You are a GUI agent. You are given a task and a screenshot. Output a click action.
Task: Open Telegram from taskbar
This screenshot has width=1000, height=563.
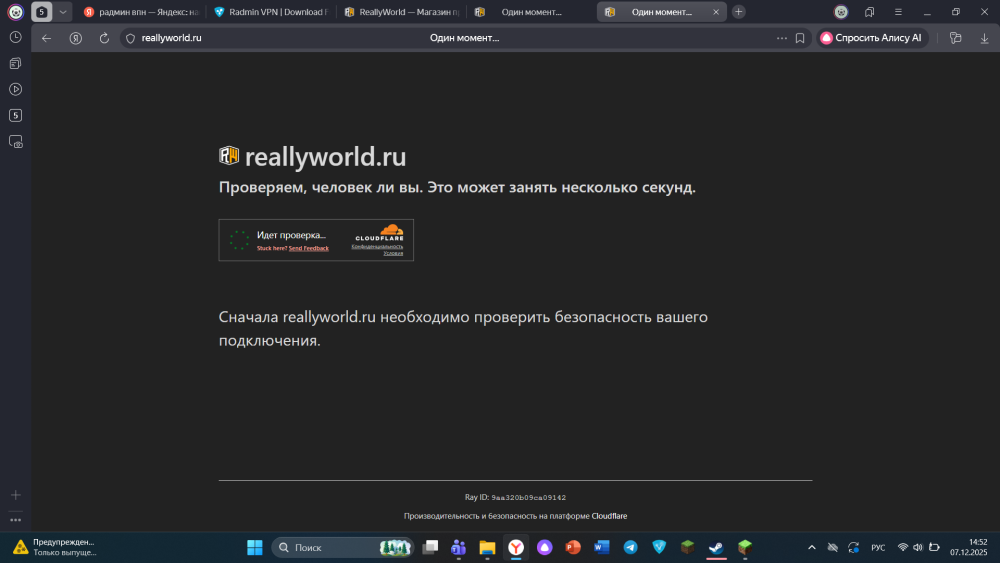[x=630, y=547]
